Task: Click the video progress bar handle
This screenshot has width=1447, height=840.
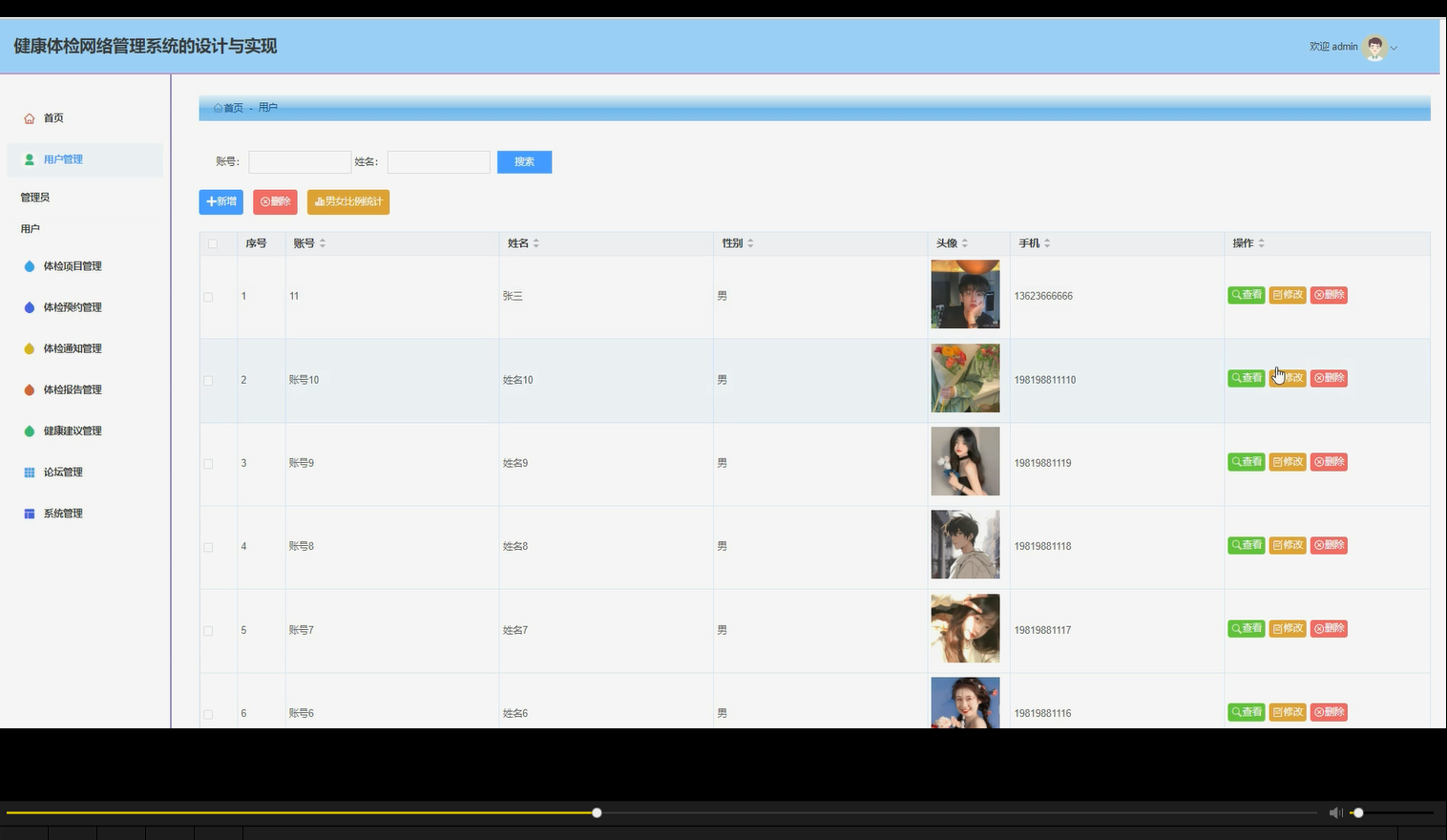Action: click(x=597, y=812)
